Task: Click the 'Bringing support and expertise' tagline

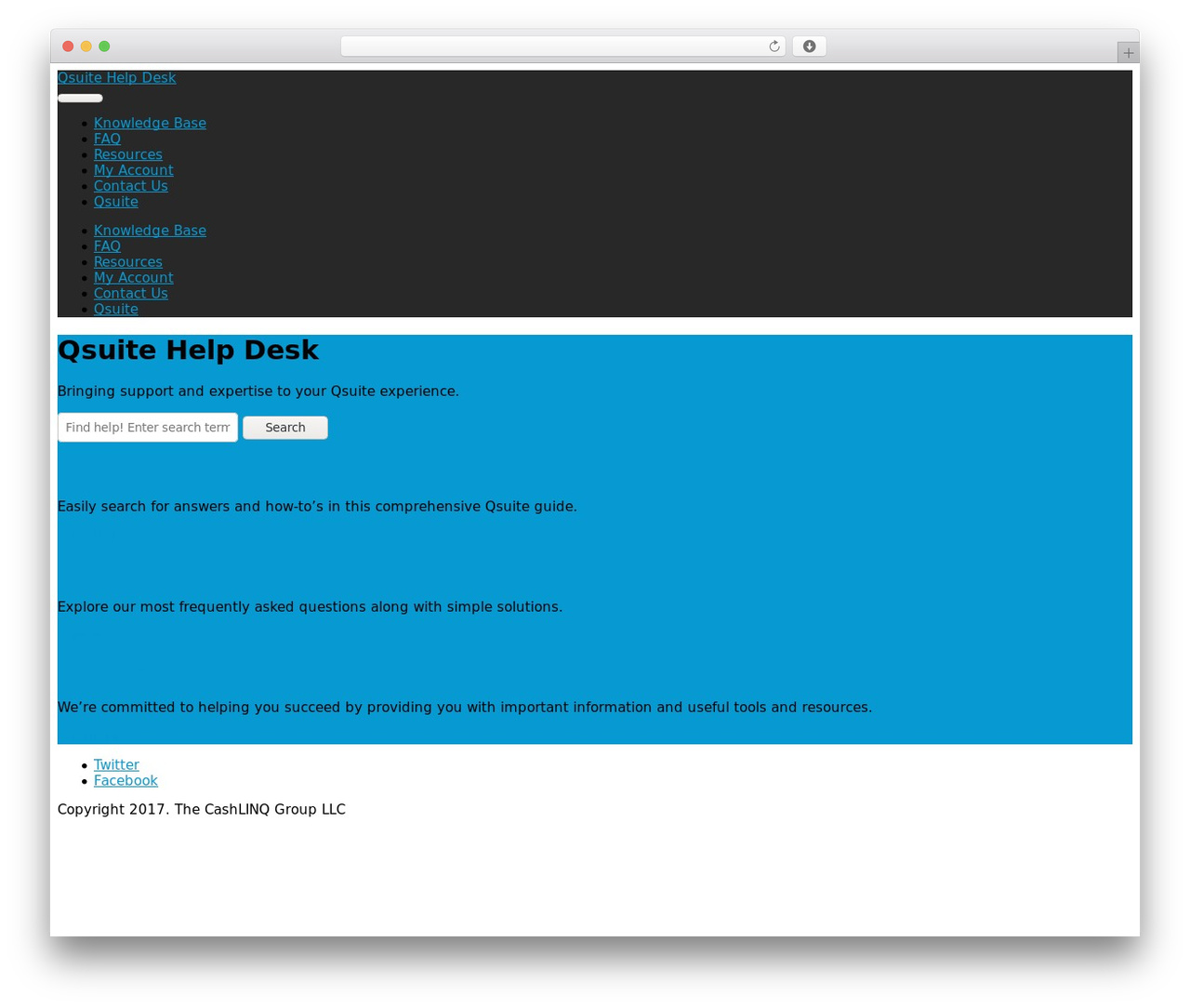Action: (258, 391)
